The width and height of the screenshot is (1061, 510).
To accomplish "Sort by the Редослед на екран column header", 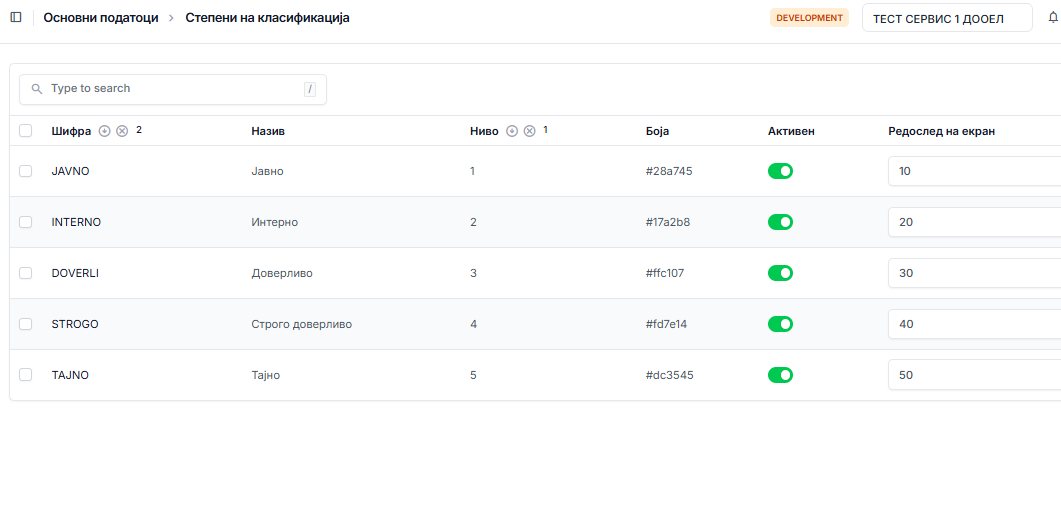I will click(941, 131).
